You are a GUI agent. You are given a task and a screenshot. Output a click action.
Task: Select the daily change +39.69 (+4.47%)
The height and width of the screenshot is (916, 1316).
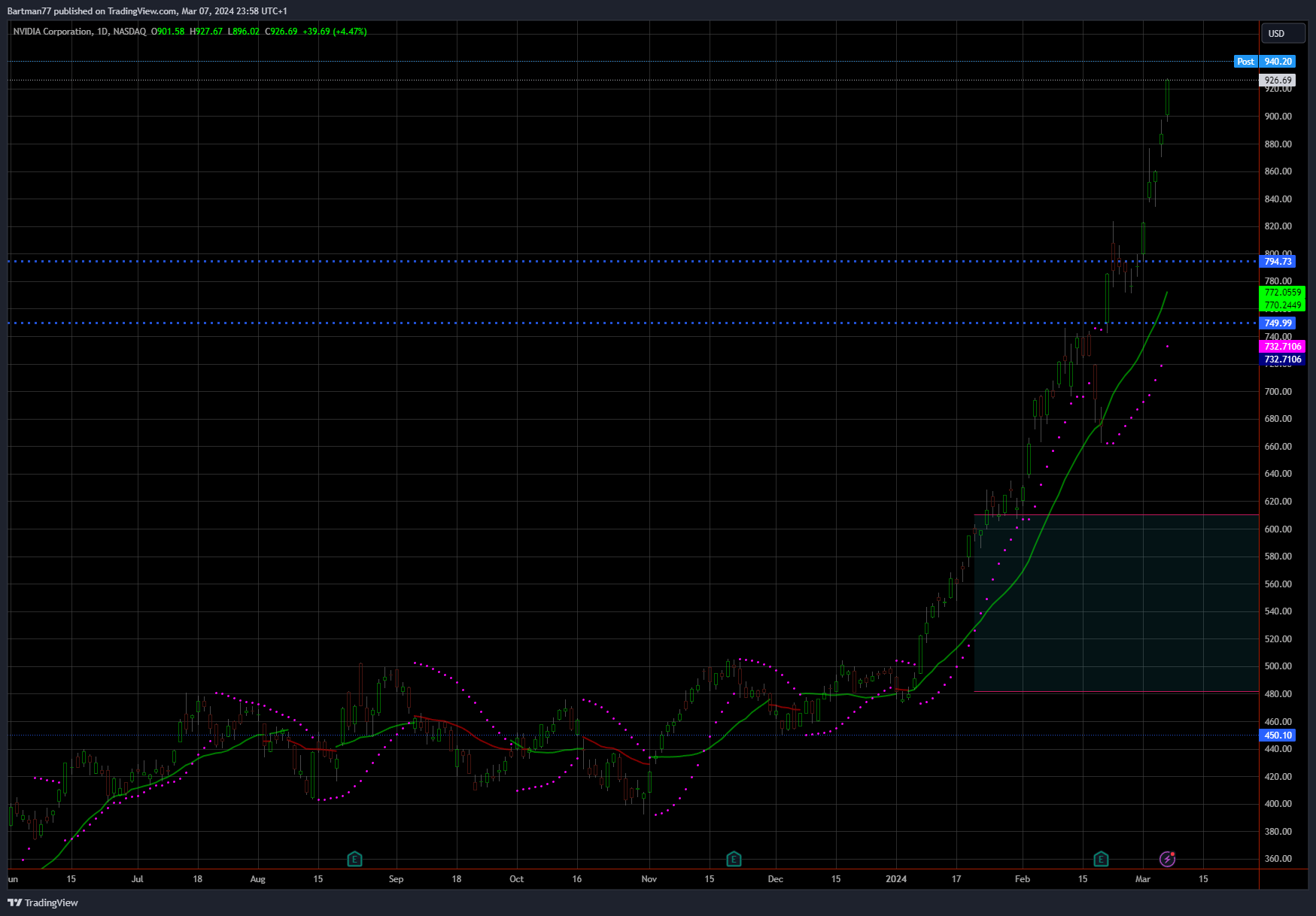[335, 32]
